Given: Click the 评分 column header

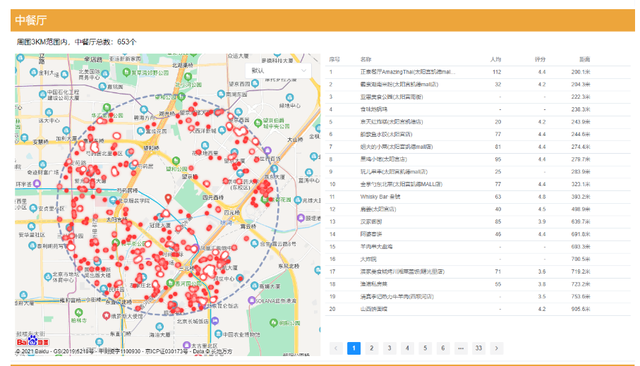Looking at the screenshot, I should [x=540, y=60].
